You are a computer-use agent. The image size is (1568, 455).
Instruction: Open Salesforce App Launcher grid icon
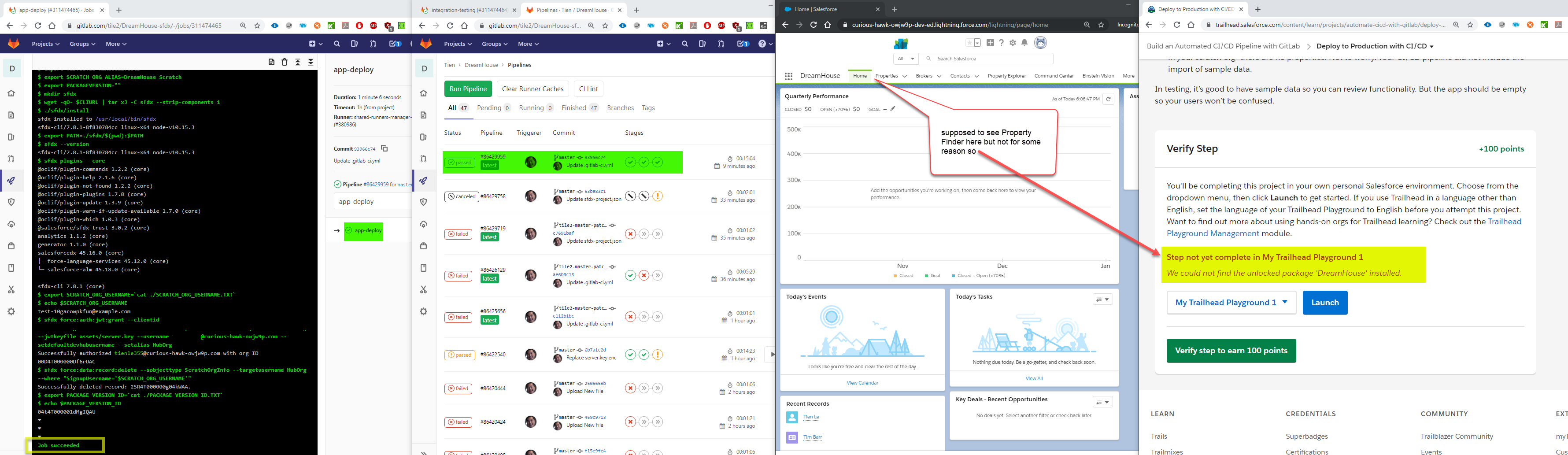[788, 76]
